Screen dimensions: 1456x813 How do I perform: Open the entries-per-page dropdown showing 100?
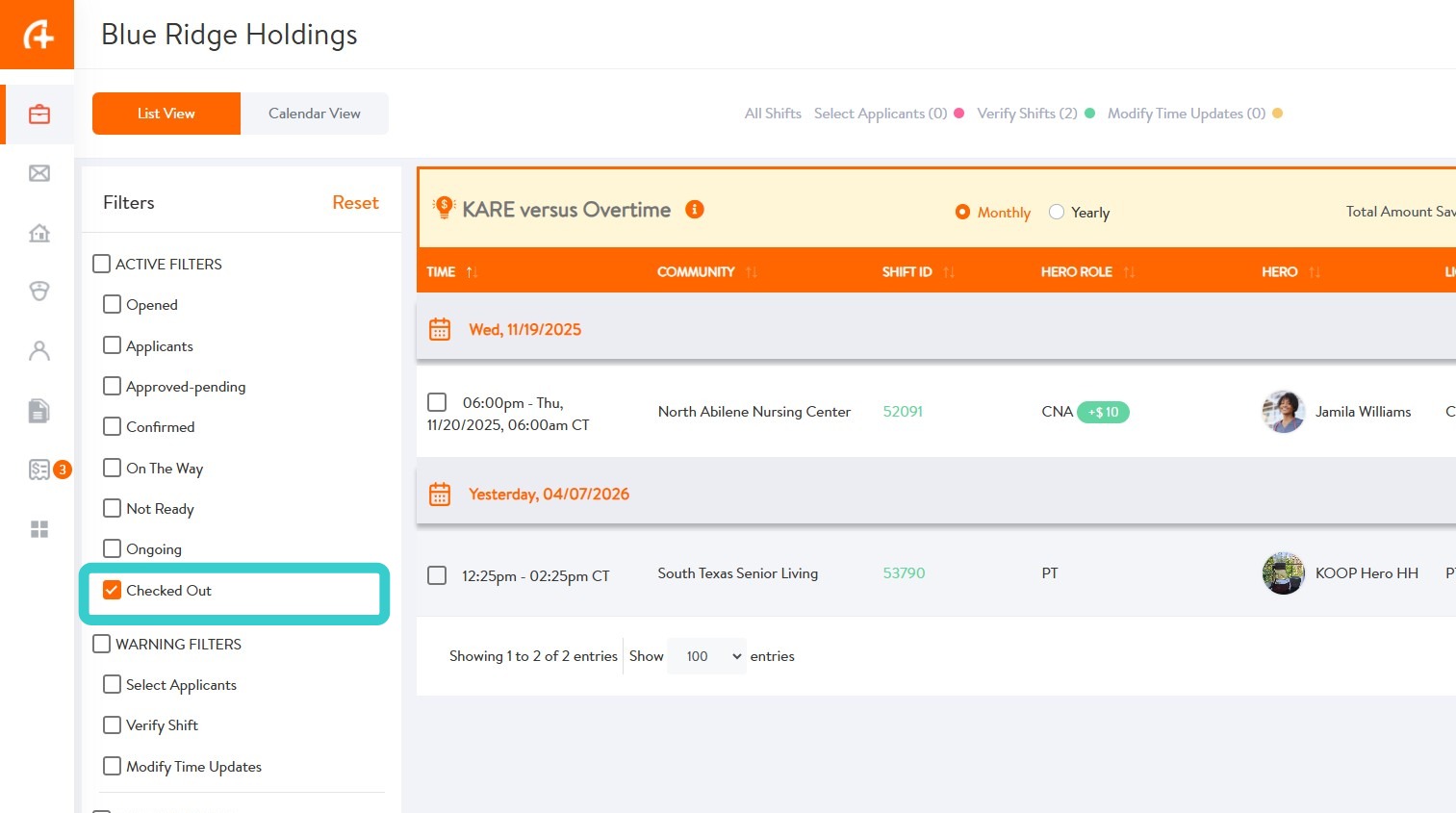(707, 656)
